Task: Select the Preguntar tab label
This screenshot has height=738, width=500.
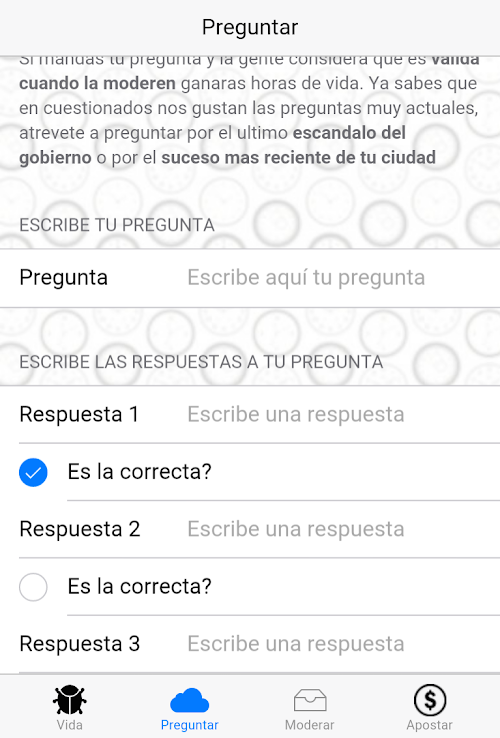Action: point(189,725)
